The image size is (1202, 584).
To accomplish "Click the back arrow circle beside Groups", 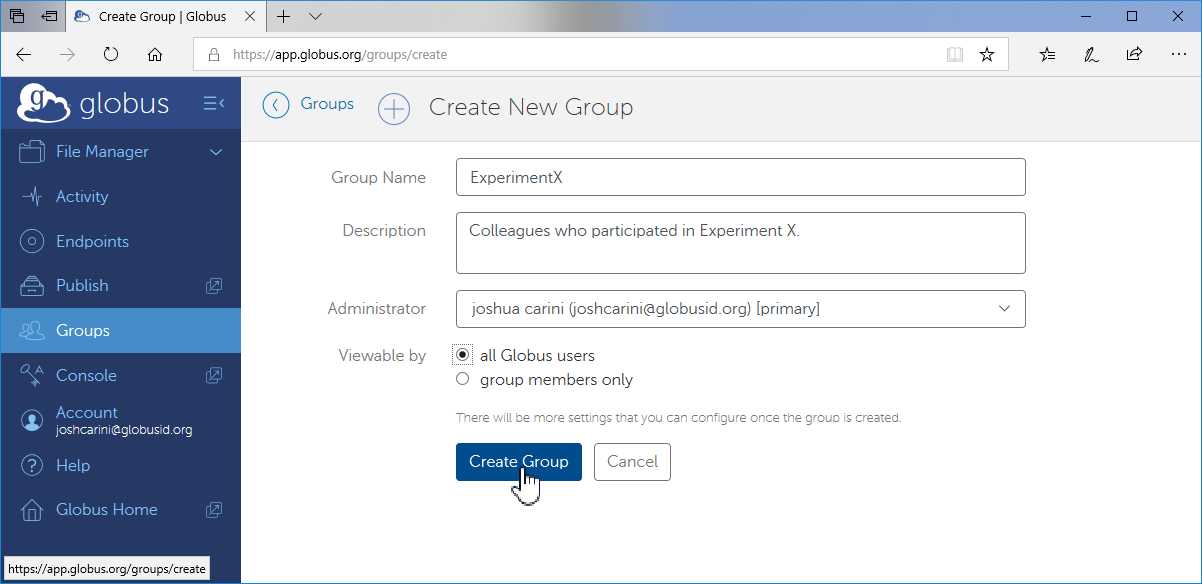I will click(276, 105).
